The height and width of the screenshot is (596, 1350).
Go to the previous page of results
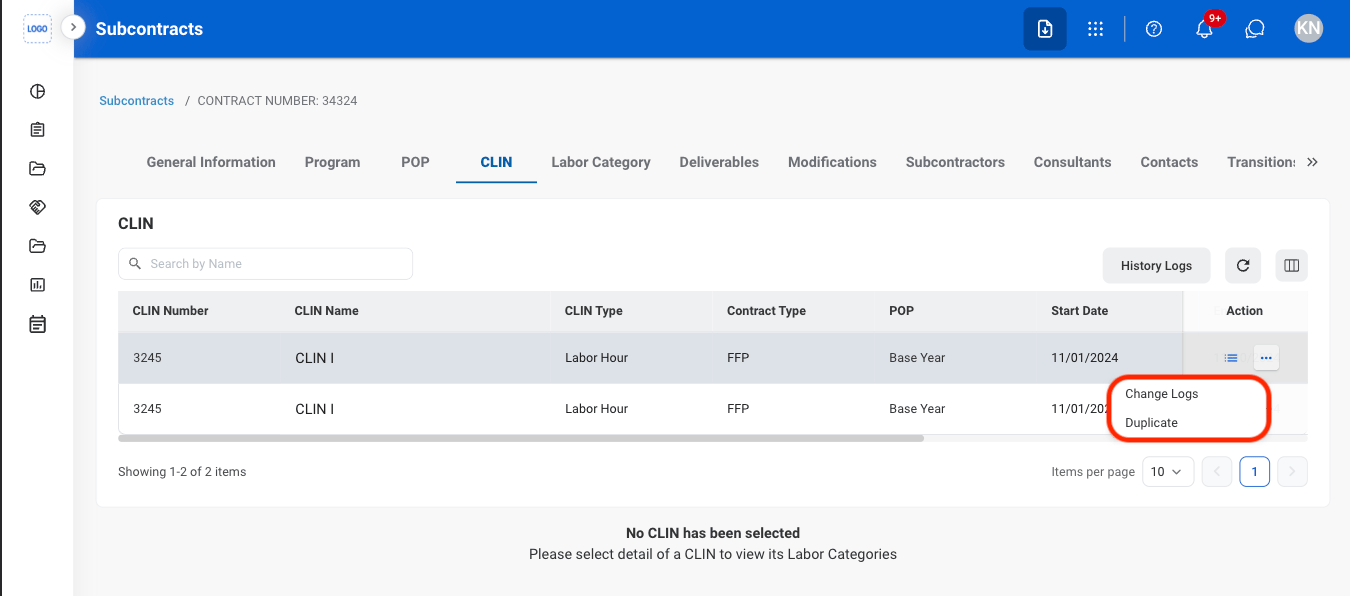[1217, 472]
